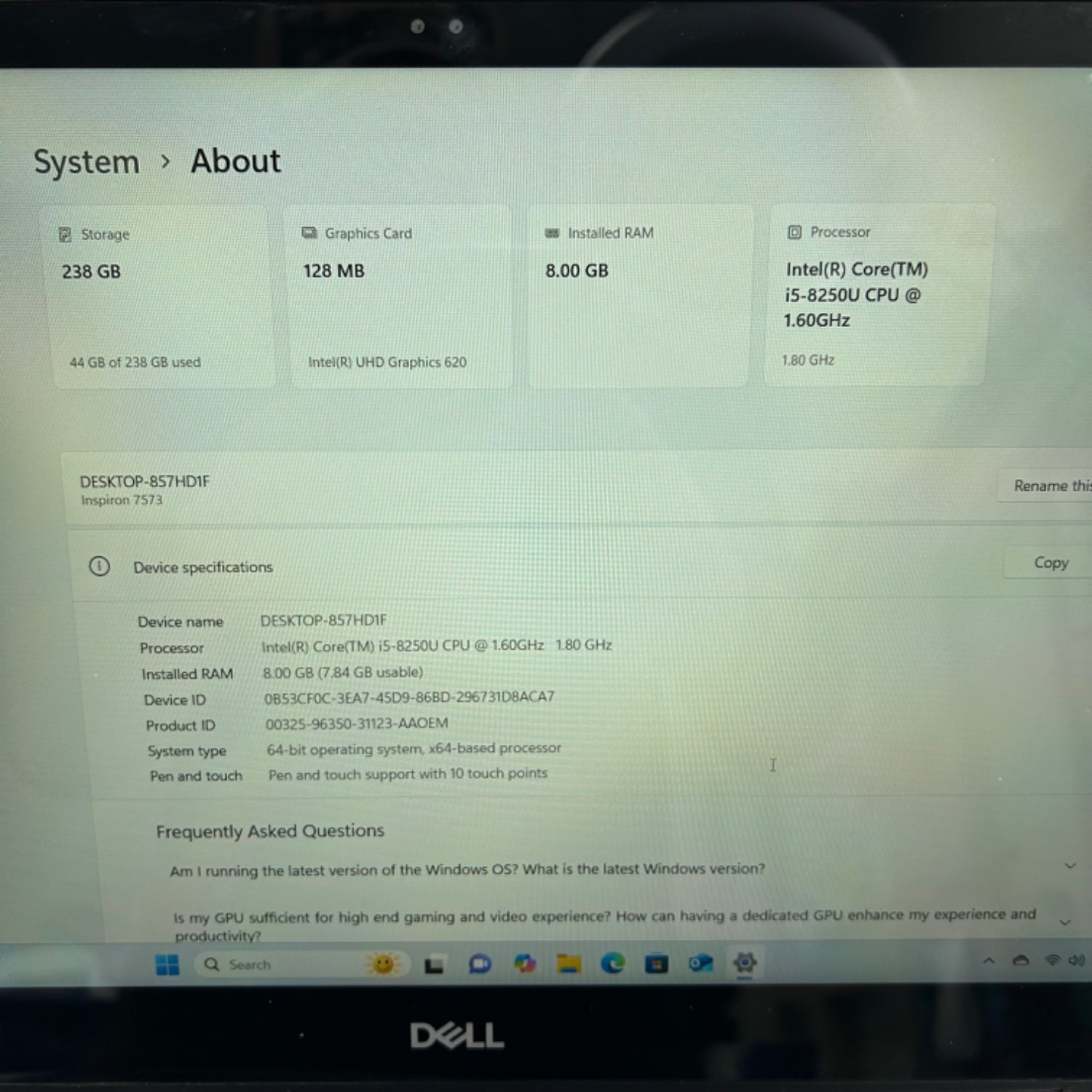Open Microsoft Store from taskbar
Viewport: 1092px width, 1092px height.
click(657, 964)
